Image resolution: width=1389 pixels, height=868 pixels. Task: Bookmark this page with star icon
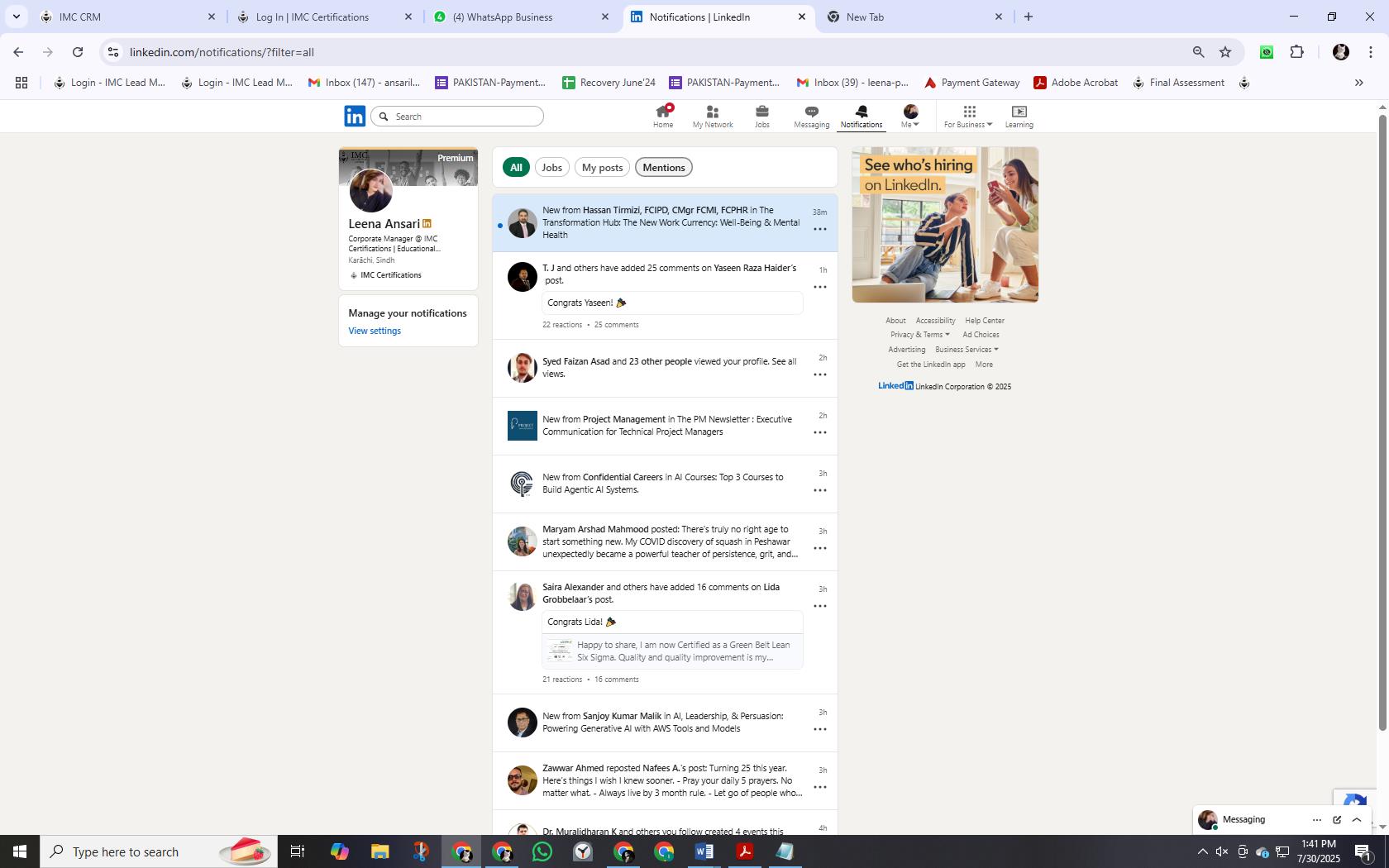click(1225, 52)
